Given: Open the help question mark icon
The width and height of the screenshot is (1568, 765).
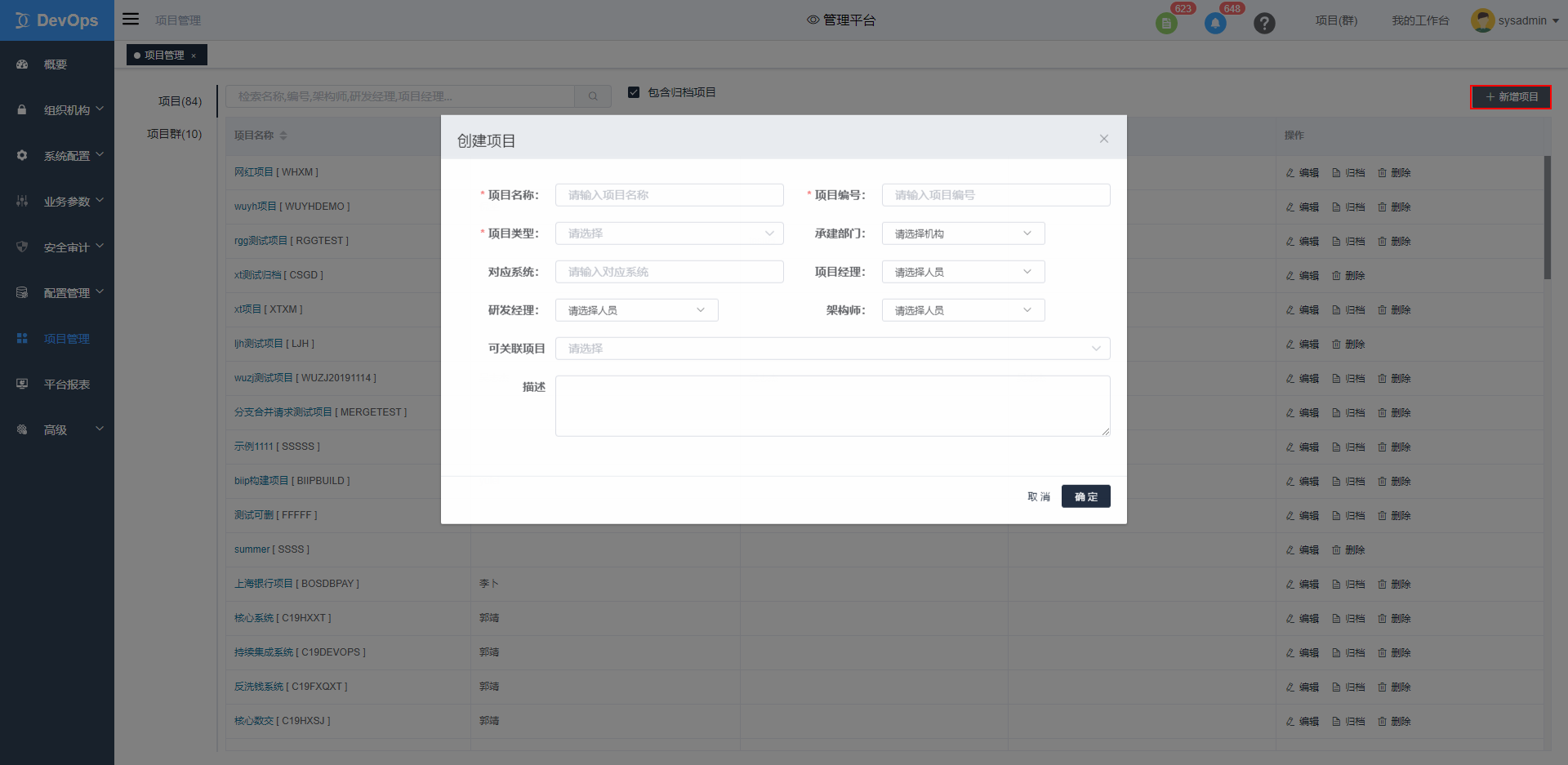Looking at the screenshot, I should (x=1264, y=23).
